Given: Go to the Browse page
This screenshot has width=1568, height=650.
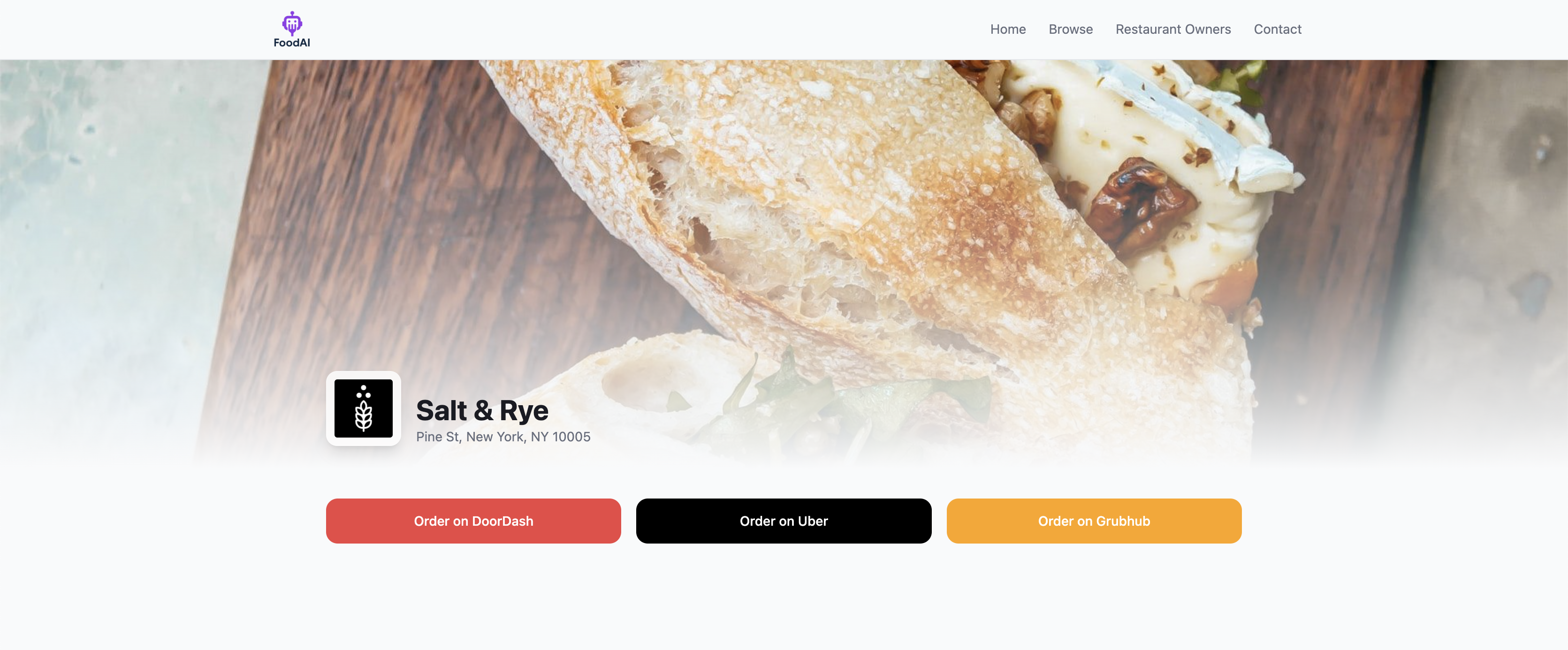Looking at the screenshot, I should click(x=1071, y=29).
